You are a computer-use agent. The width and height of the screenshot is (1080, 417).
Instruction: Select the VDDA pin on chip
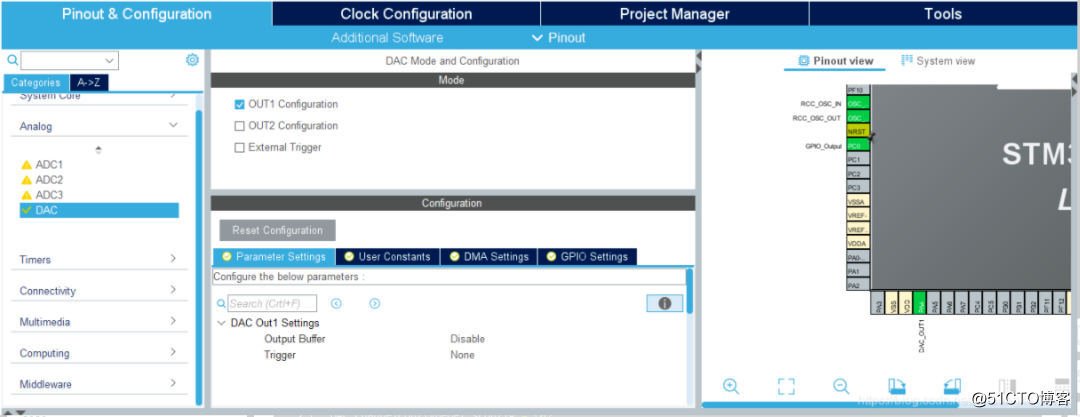click(x=858, y=243)
